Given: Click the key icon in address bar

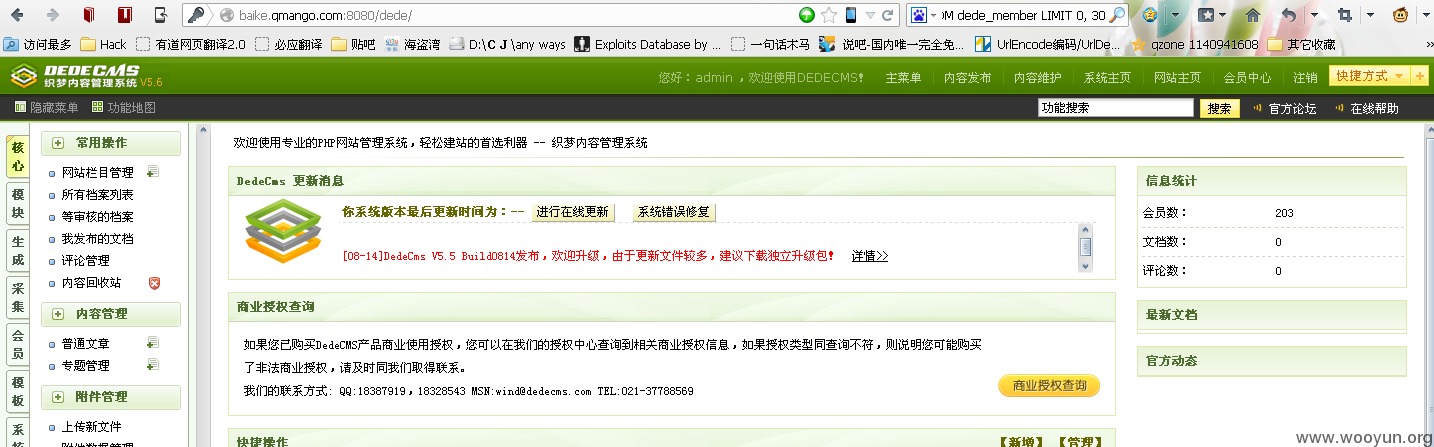Looking at the screenshot, I should click(197, 15).
